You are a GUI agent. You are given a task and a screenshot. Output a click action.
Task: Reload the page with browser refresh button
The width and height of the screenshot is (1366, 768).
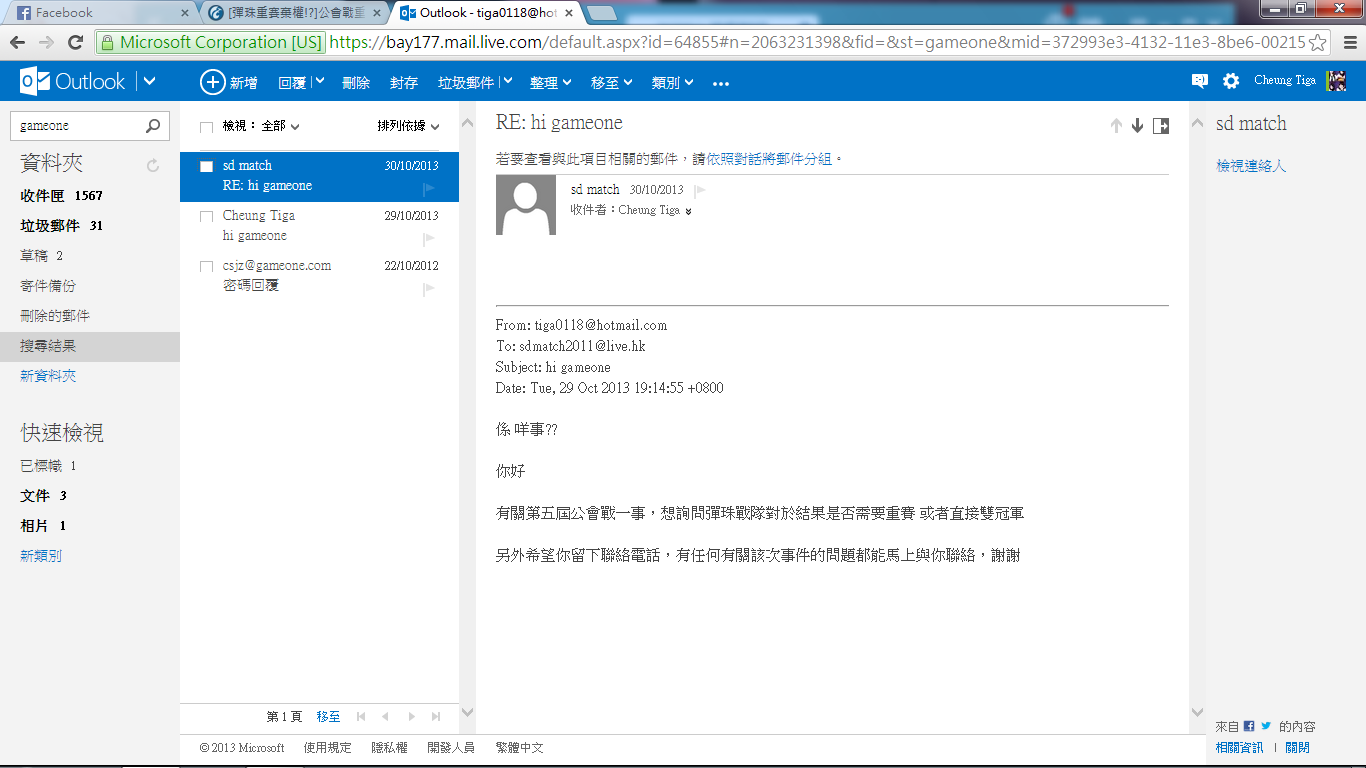tap(75, 43)
